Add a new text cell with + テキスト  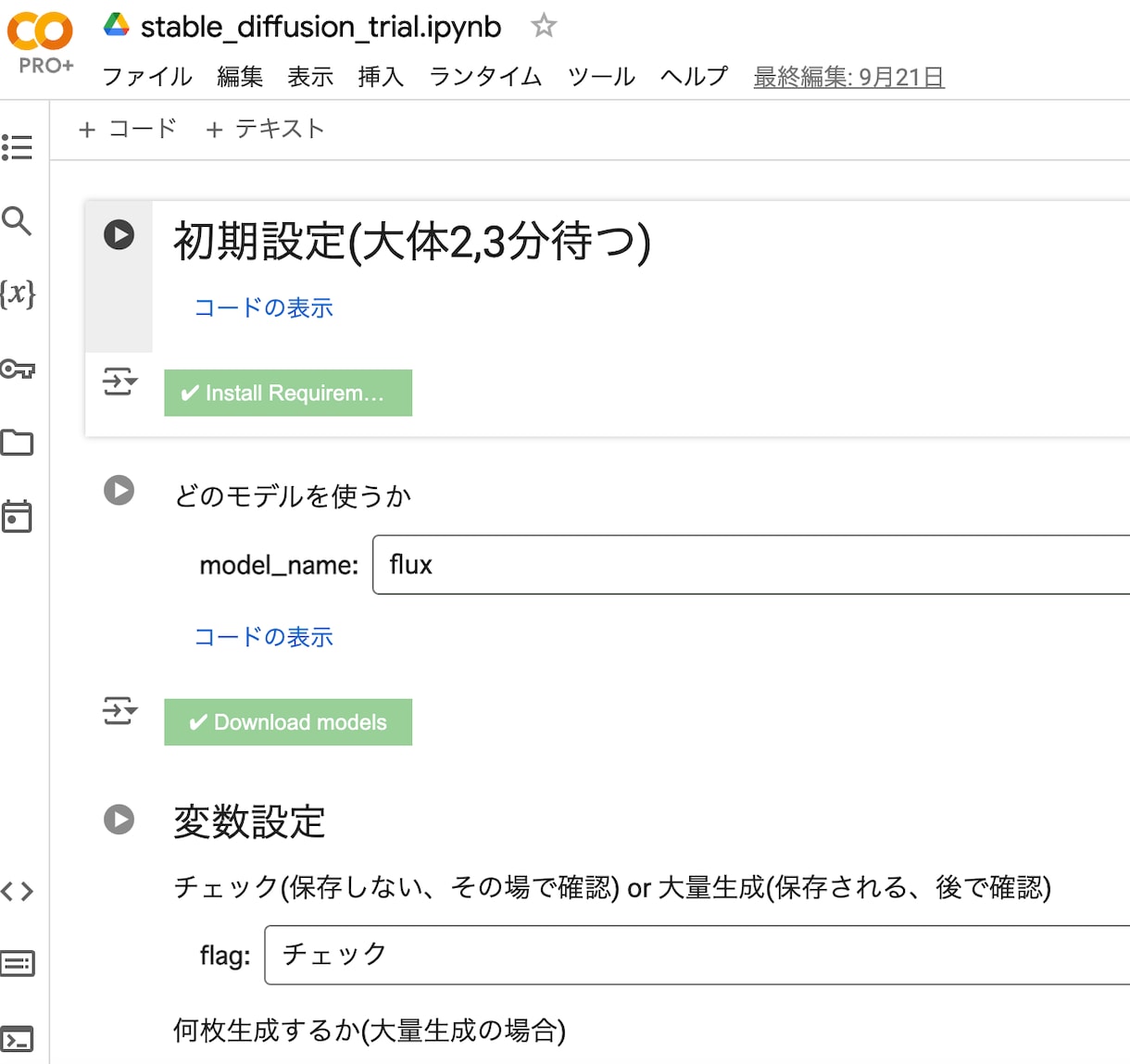265,129
